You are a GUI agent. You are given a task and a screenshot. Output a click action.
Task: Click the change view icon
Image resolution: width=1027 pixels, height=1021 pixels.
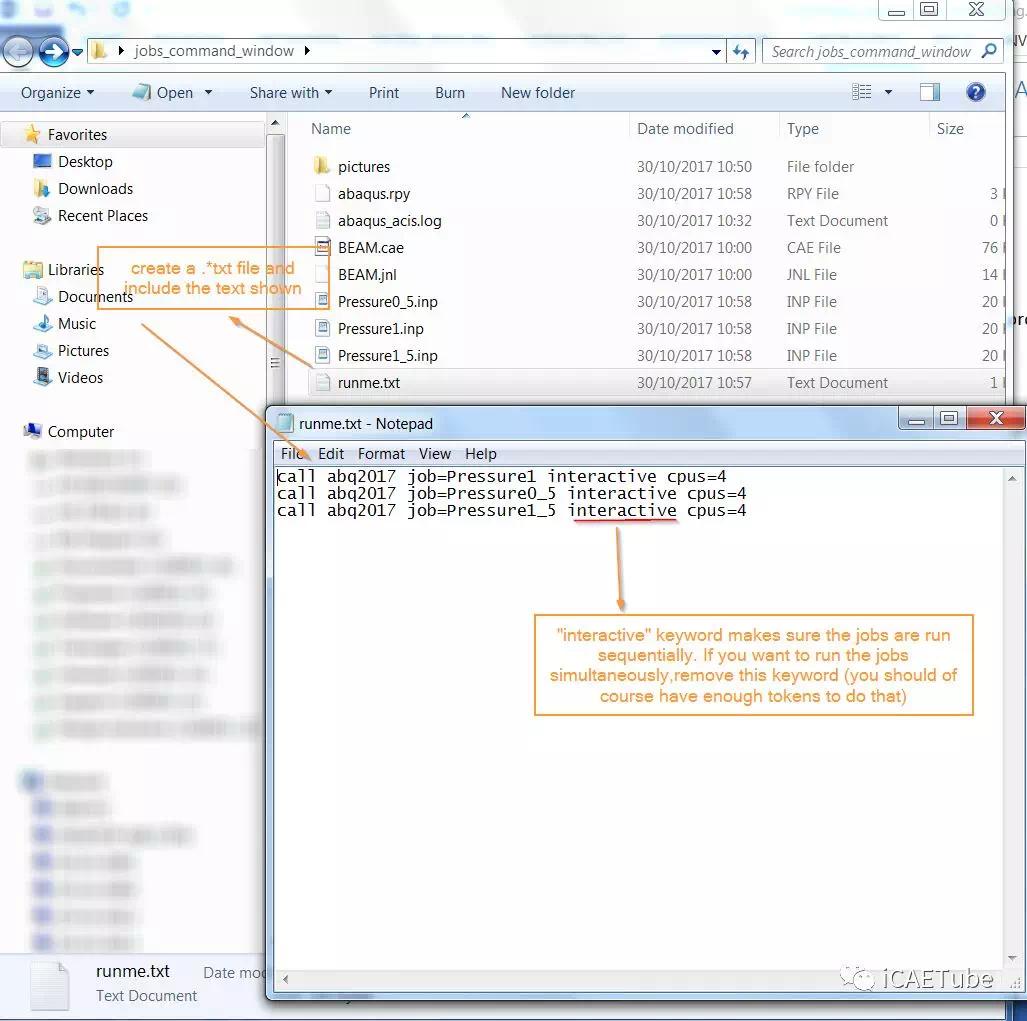[x=861, y=92]
